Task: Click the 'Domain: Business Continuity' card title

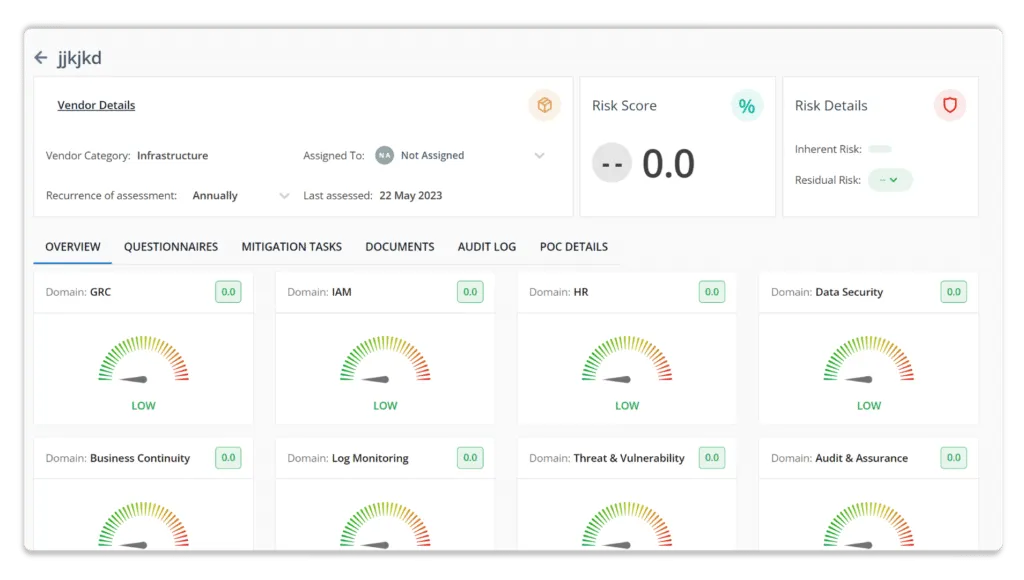Action: pyautogui.click(x=118, y=458)
